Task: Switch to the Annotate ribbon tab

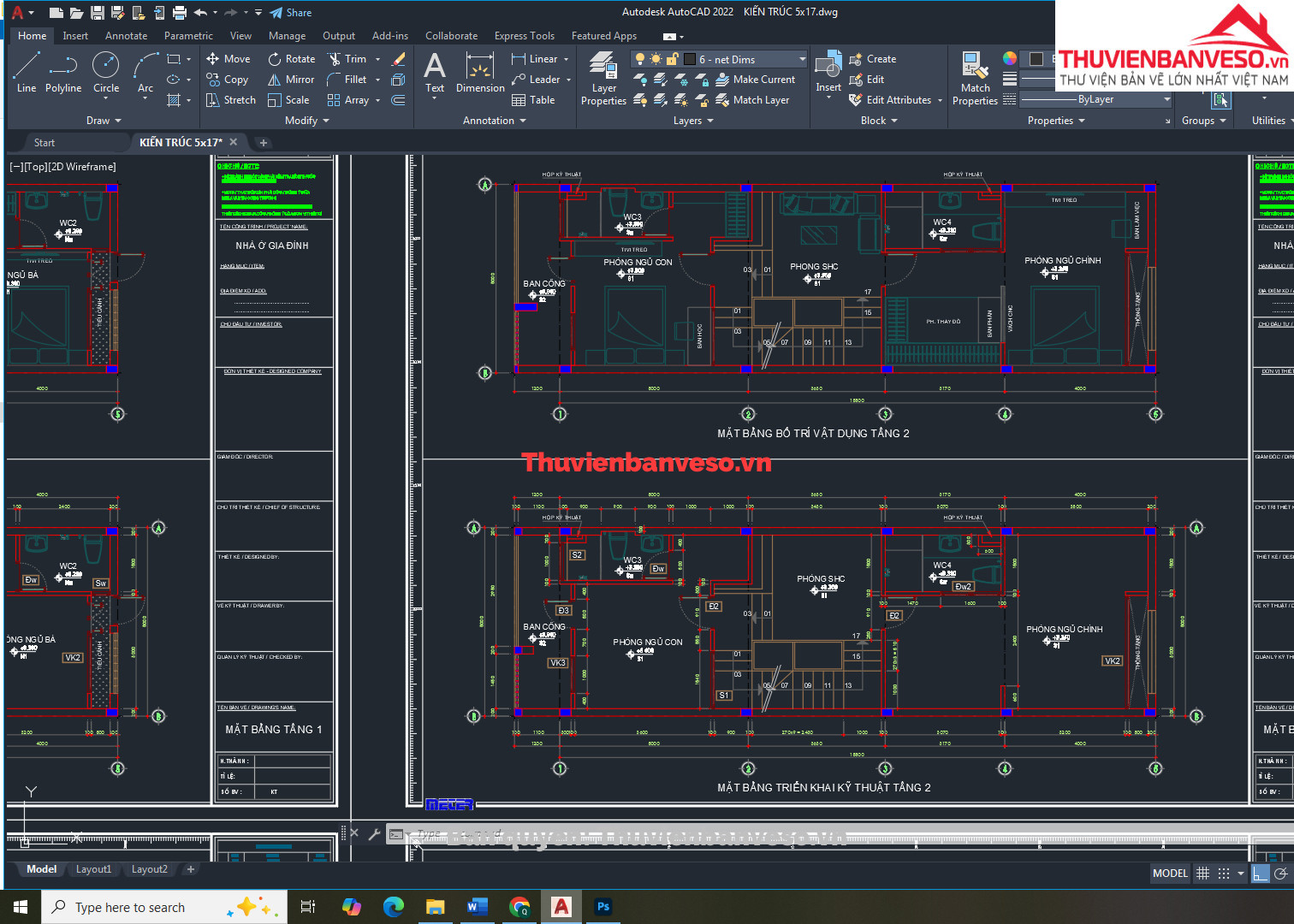Action: (126, 36)
